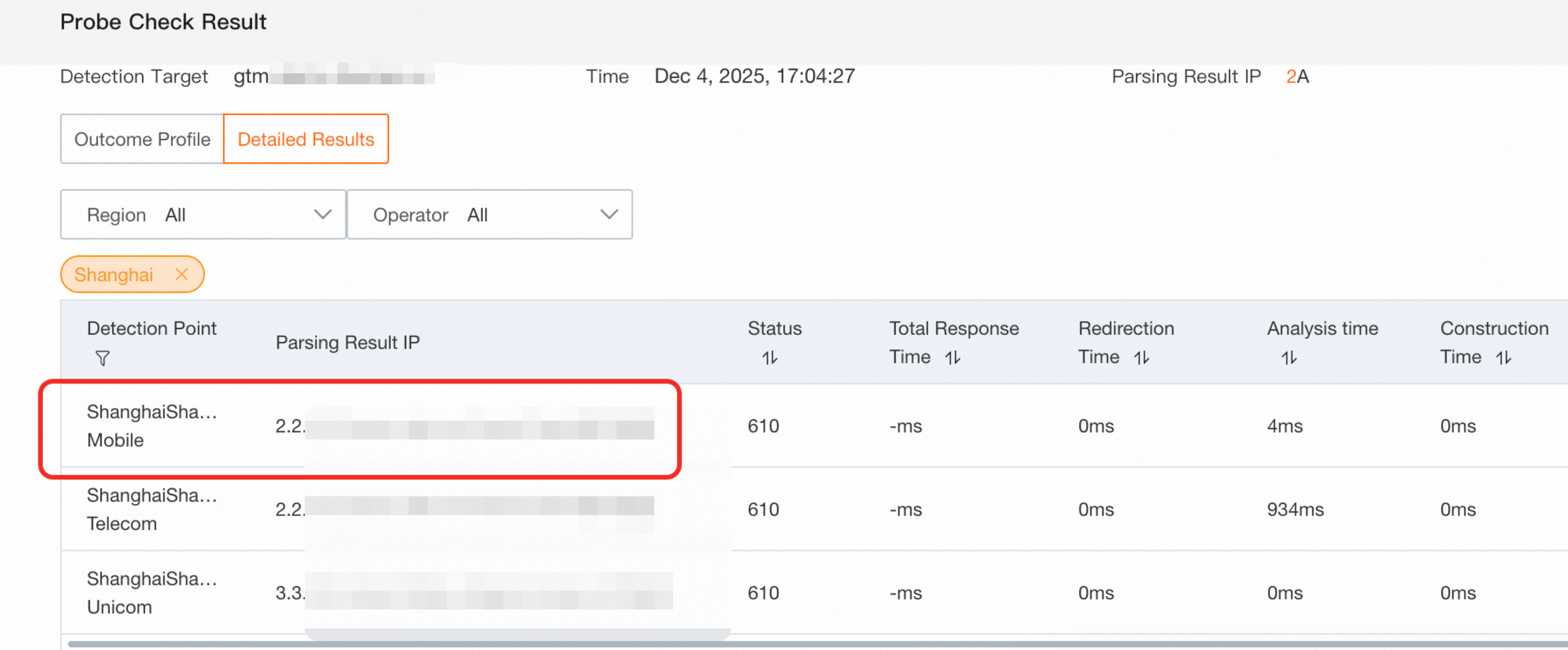Viewport: 1568px width, 650px height.
Task: Remove the Shanghai filter tag
Action: pyautogui.click(x=181, y=274)
